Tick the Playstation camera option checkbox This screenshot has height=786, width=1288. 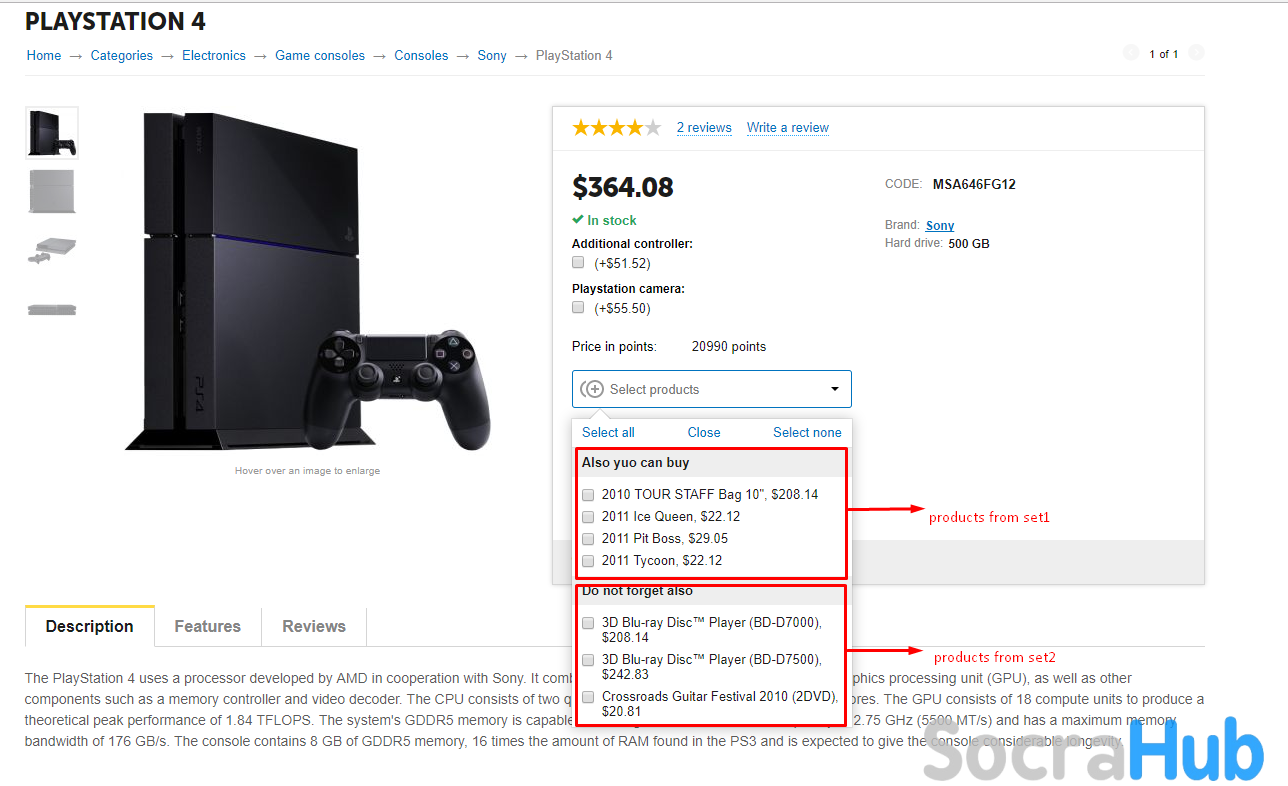pyautogui.click(x=578, y=308)
